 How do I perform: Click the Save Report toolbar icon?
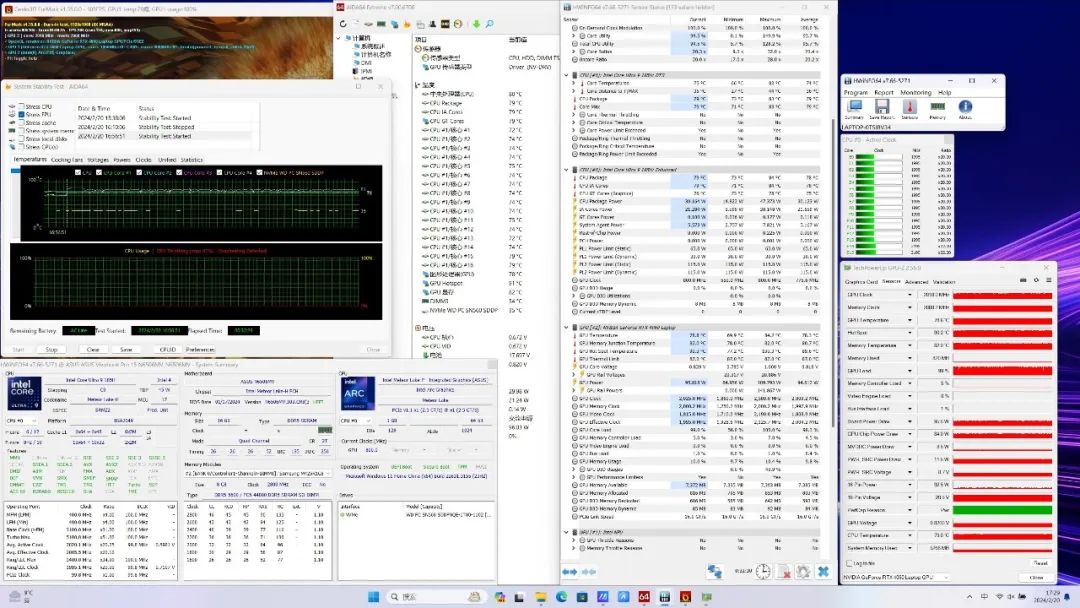(881, 106)
